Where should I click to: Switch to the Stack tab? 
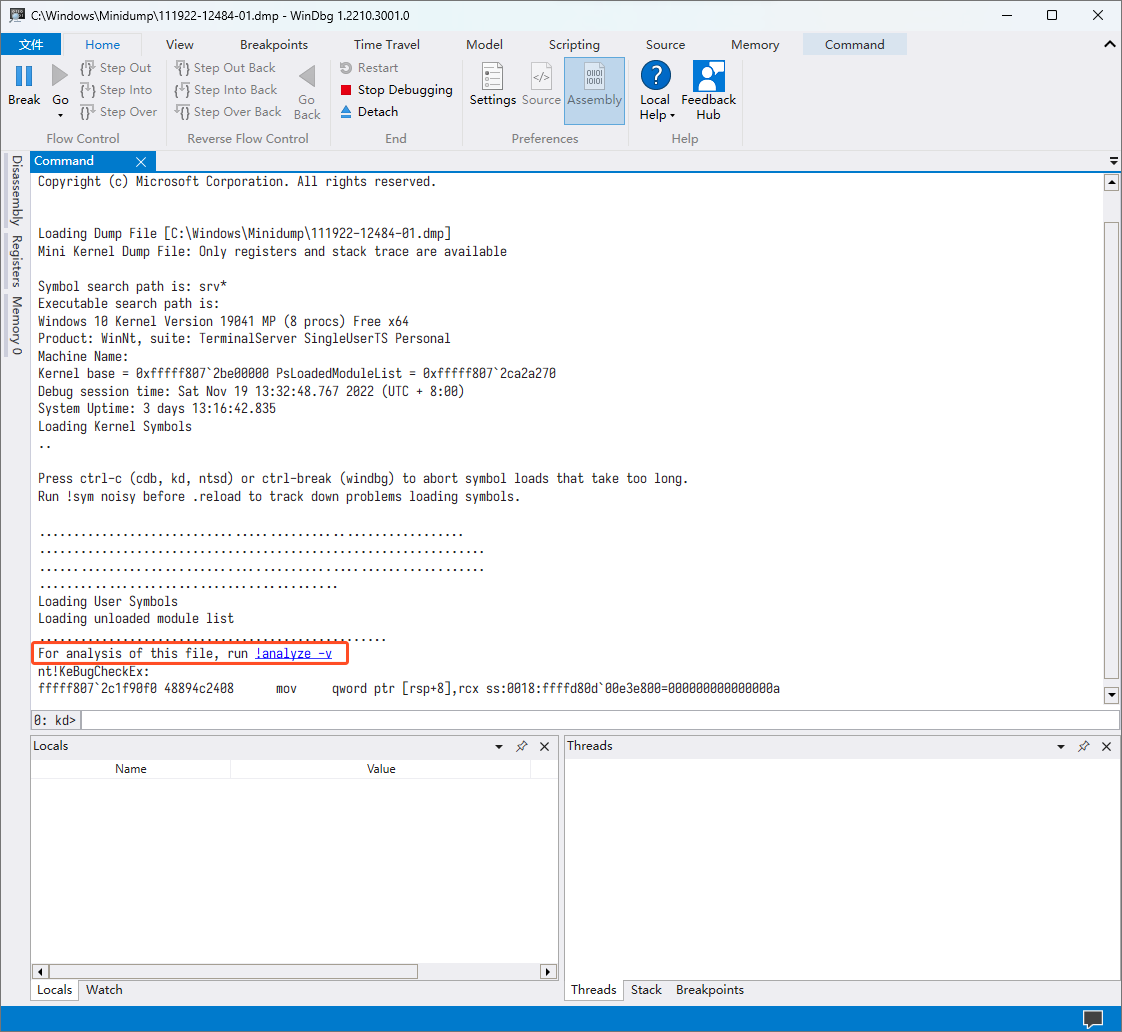click(x=646, y=990)
